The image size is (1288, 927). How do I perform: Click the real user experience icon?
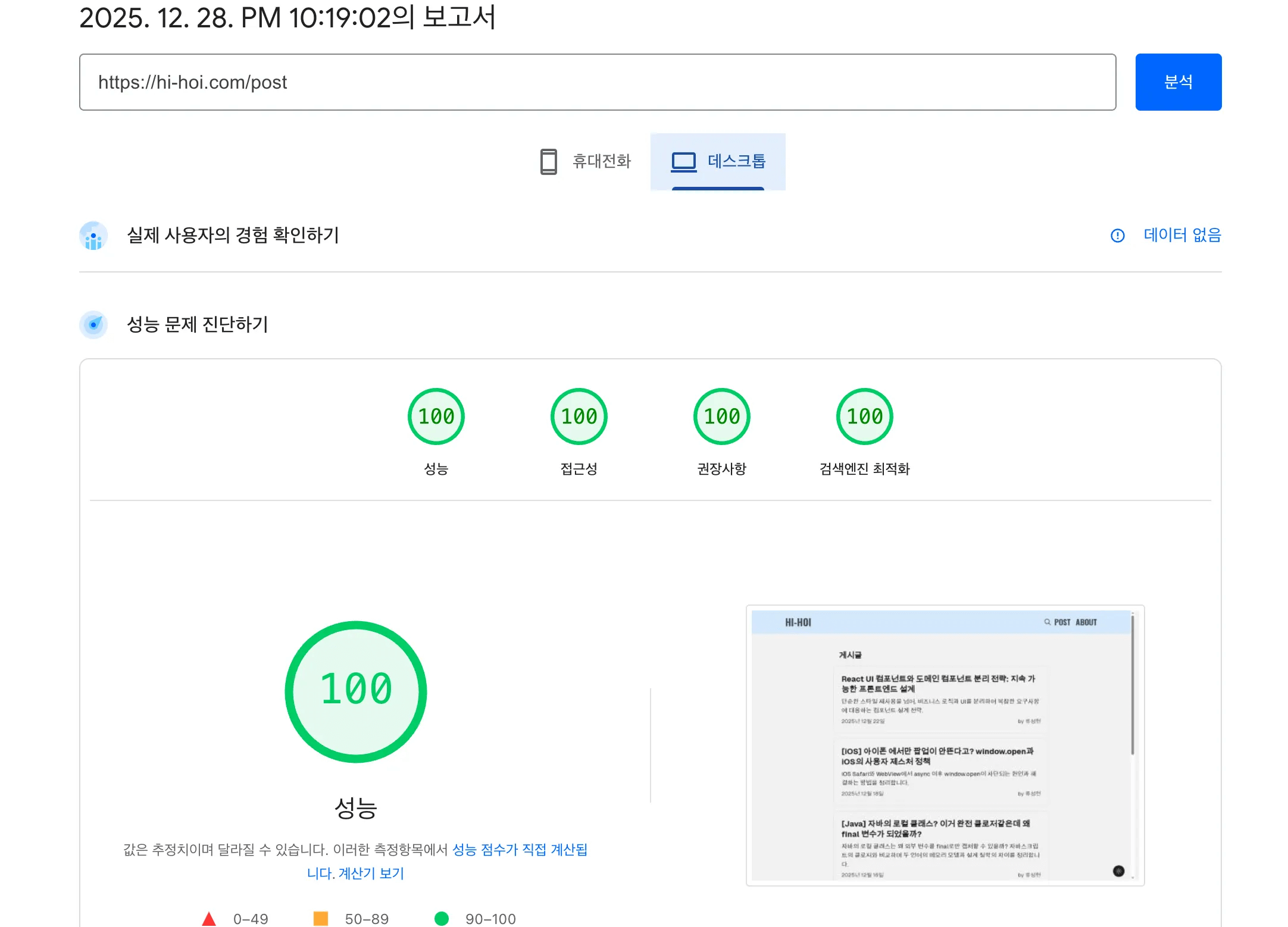tap(93, 236)
